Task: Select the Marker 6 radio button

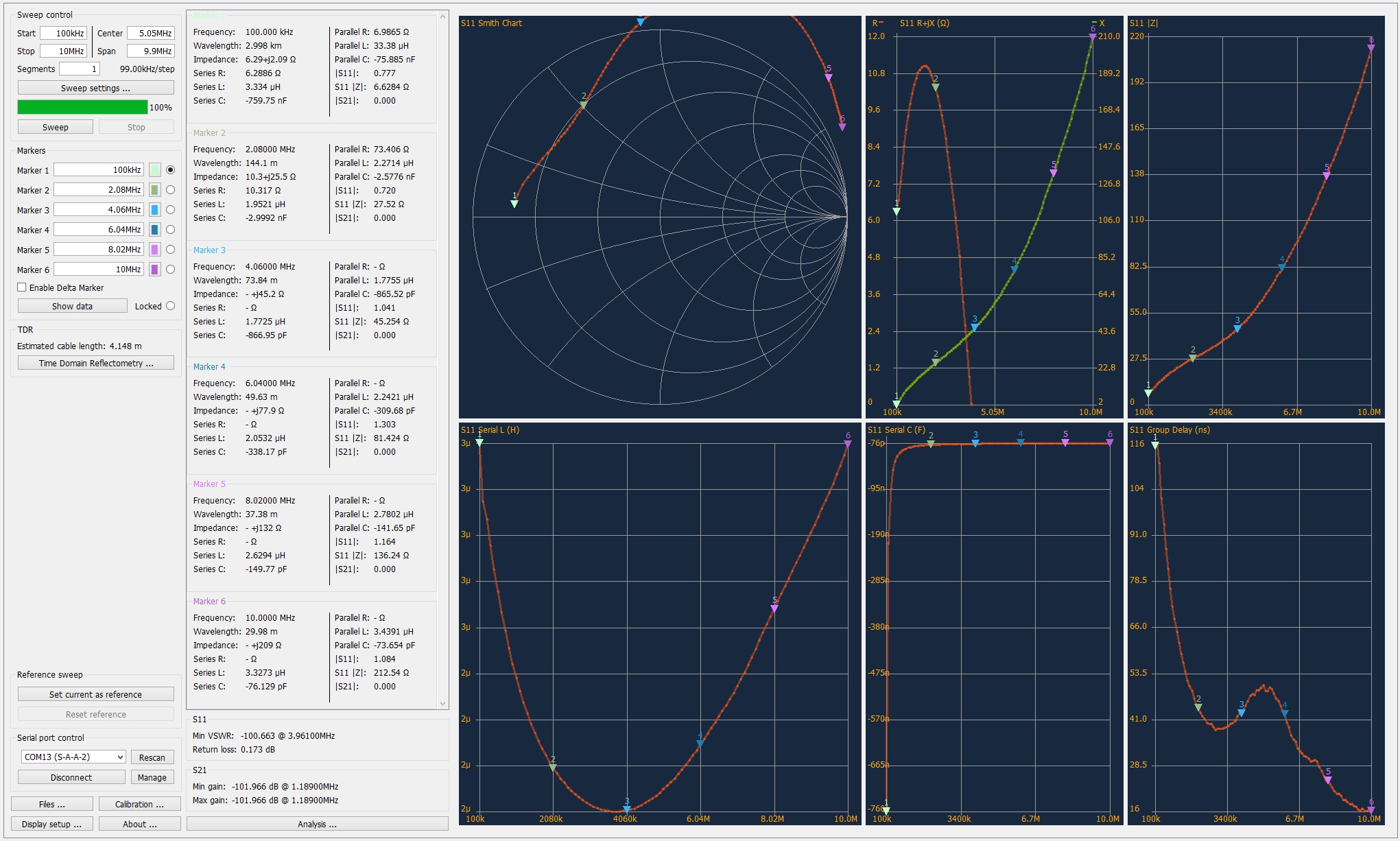Action: [170, 270]
